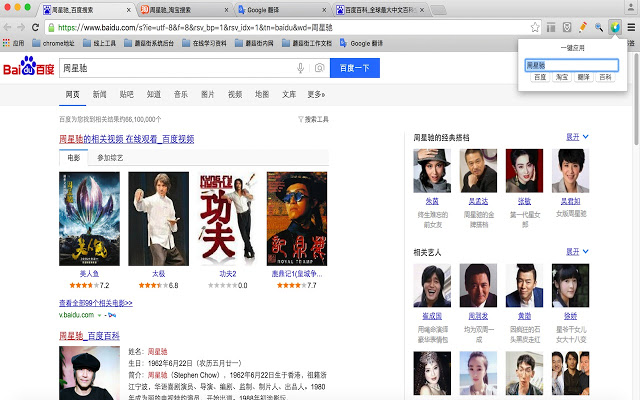Click the 百科 button in extension popup

tap(605, 77)
